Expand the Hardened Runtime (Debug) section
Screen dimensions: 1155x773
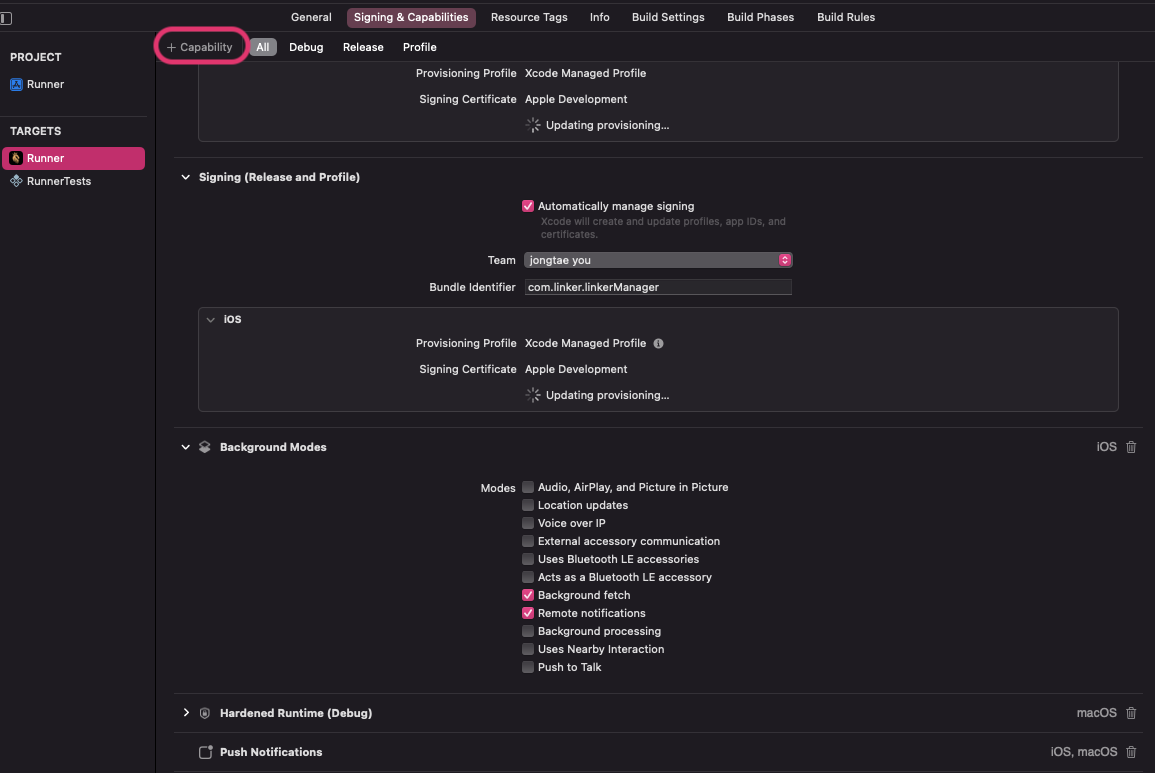(x=185, y=713)
